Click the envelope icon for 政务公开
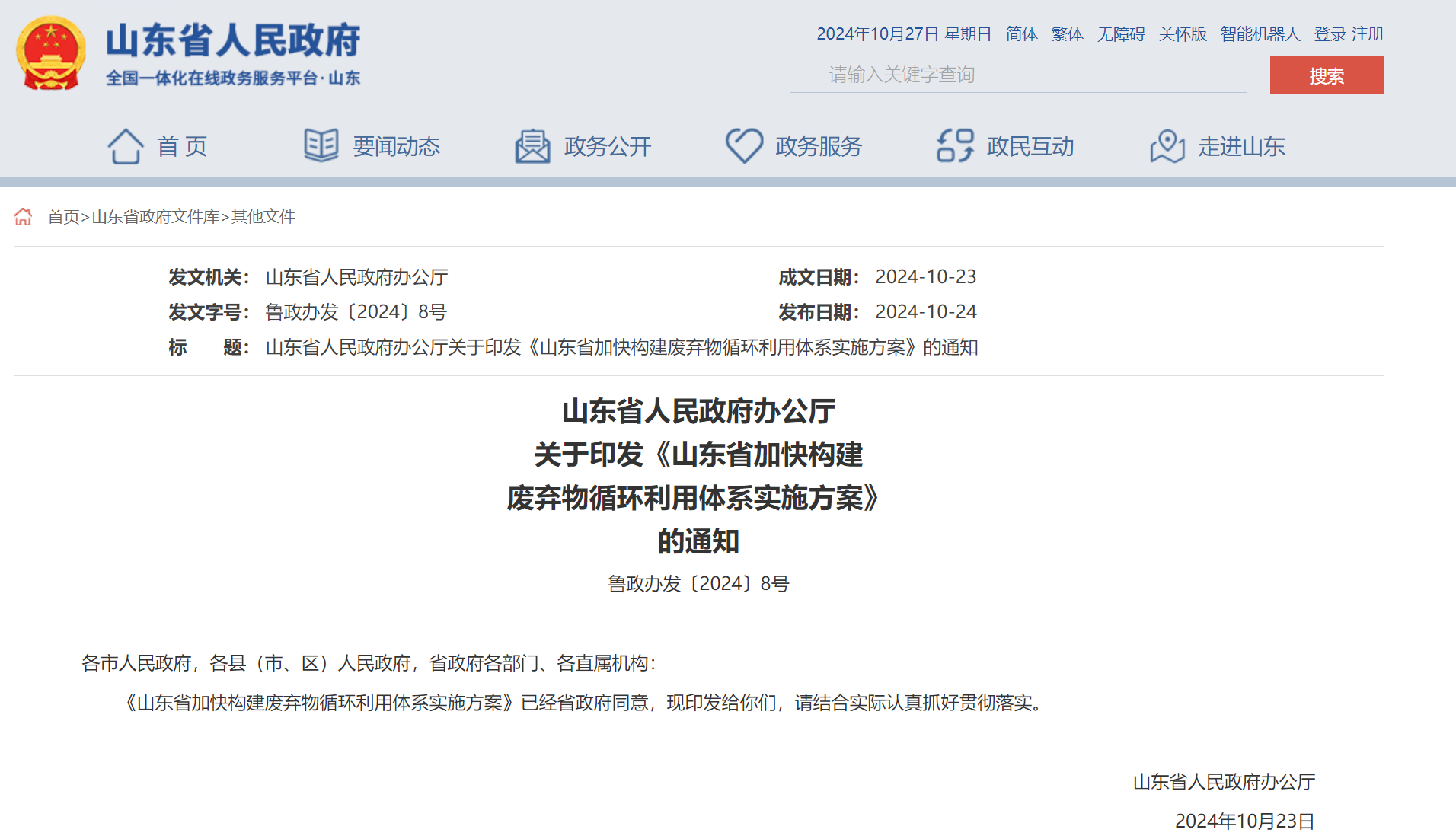This screenshot has height=839, width=1456. (532, 145)
